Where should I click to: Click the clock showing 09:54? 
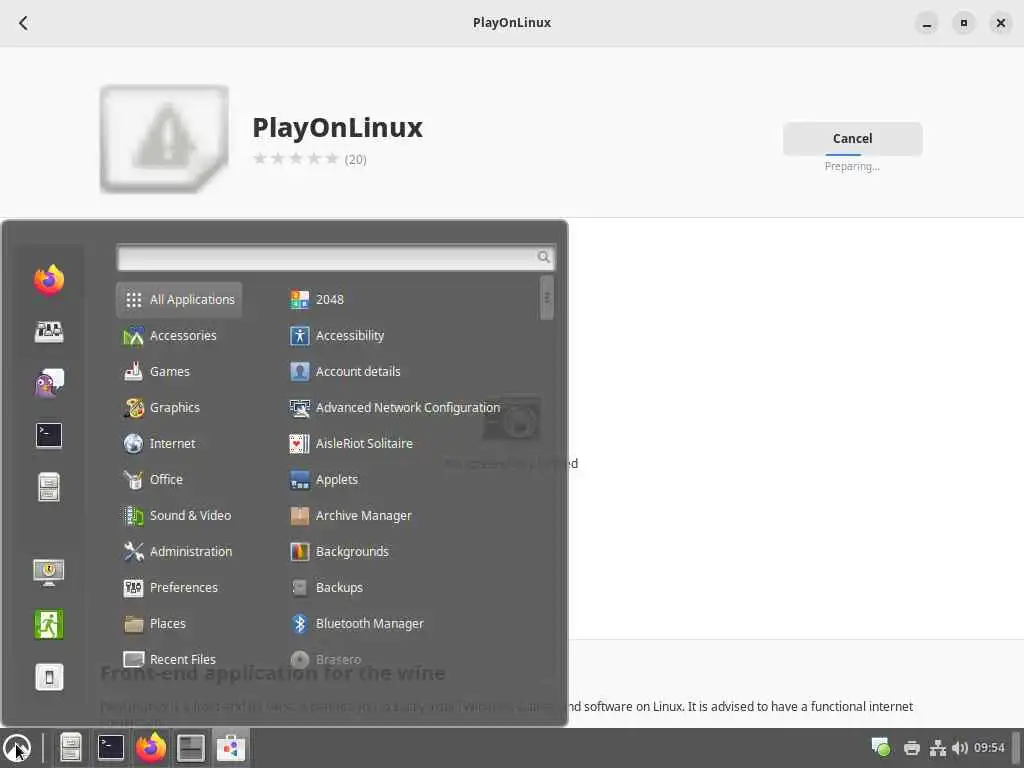[x=989, y=748]
